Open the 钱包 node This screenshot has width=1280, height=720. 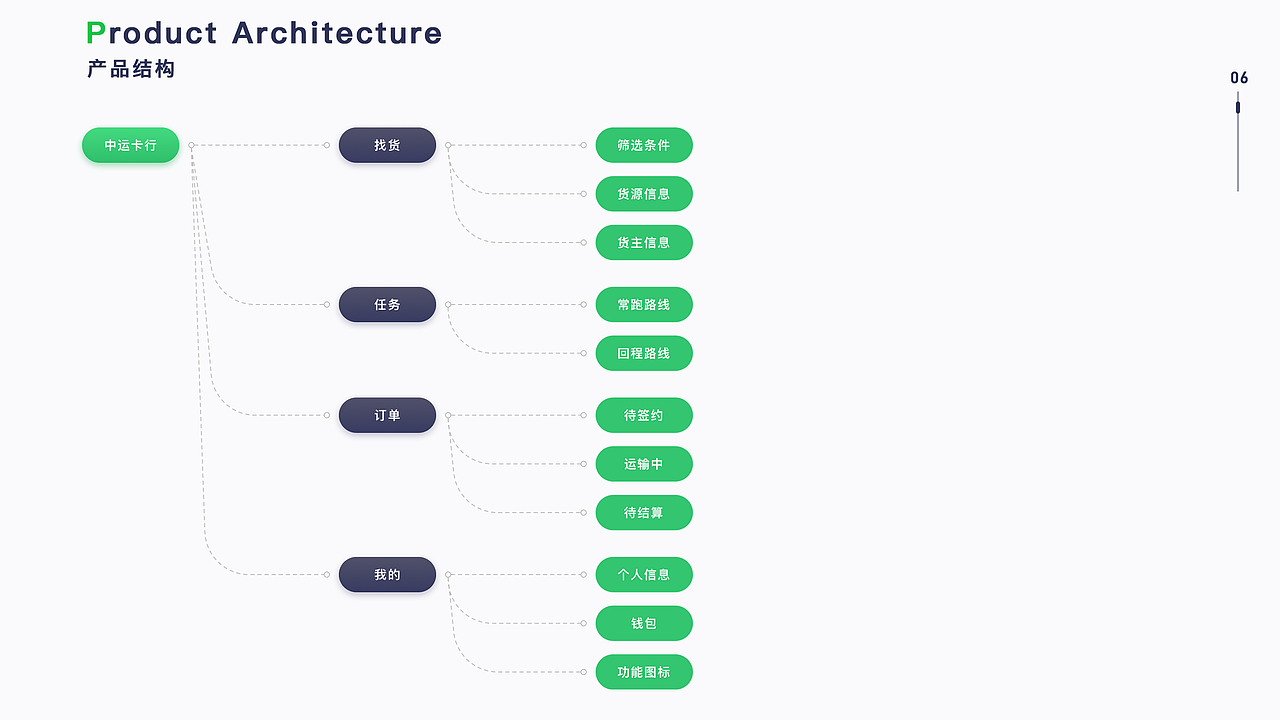(x=643, y=623)
